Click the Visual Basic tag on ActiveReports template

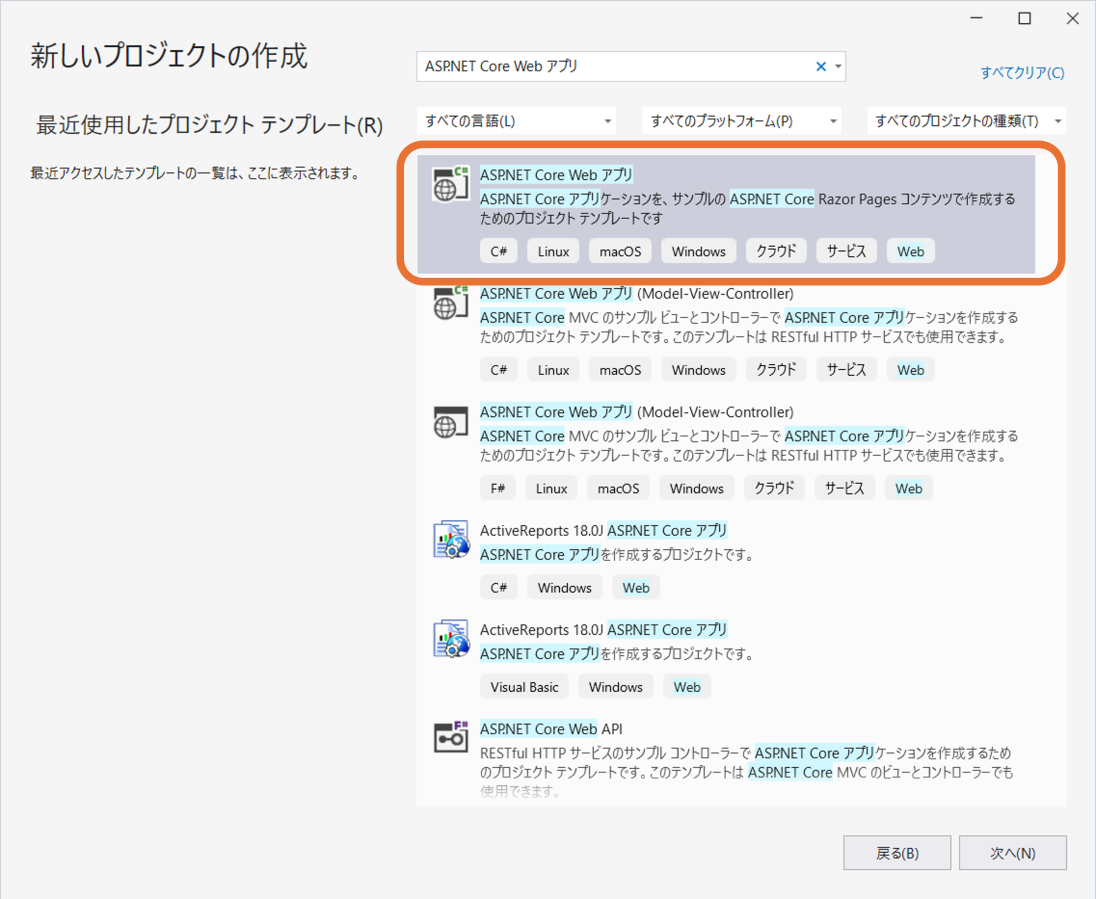(x=524, y=687)
